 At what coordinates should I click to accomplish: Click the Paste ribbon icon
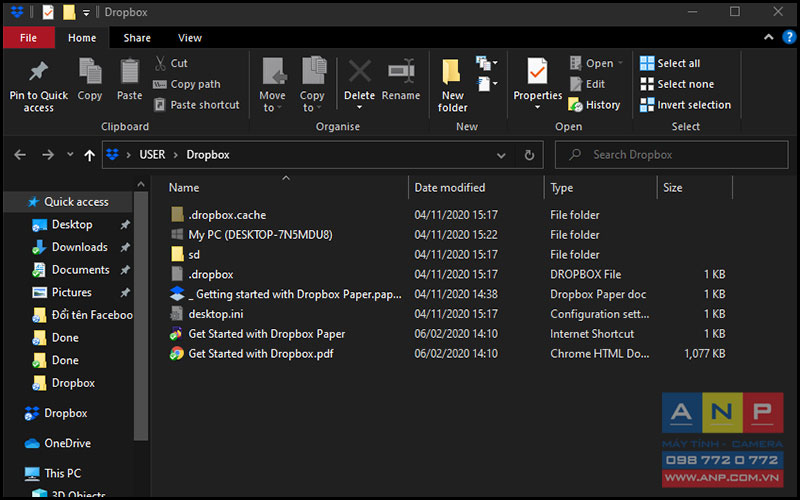[130, 71]
